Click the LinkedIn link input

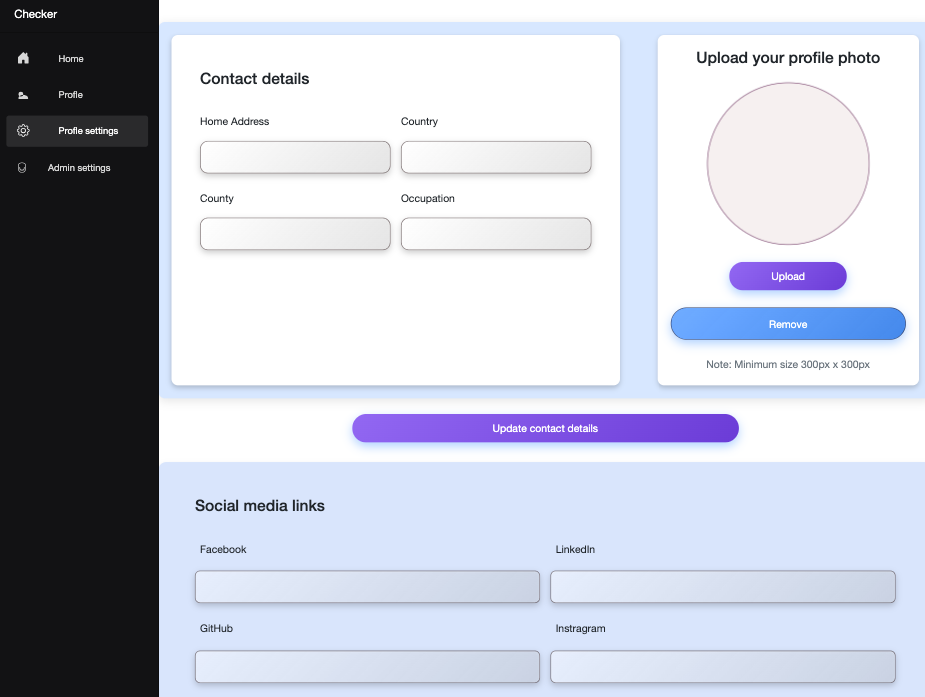coord(722,587)
